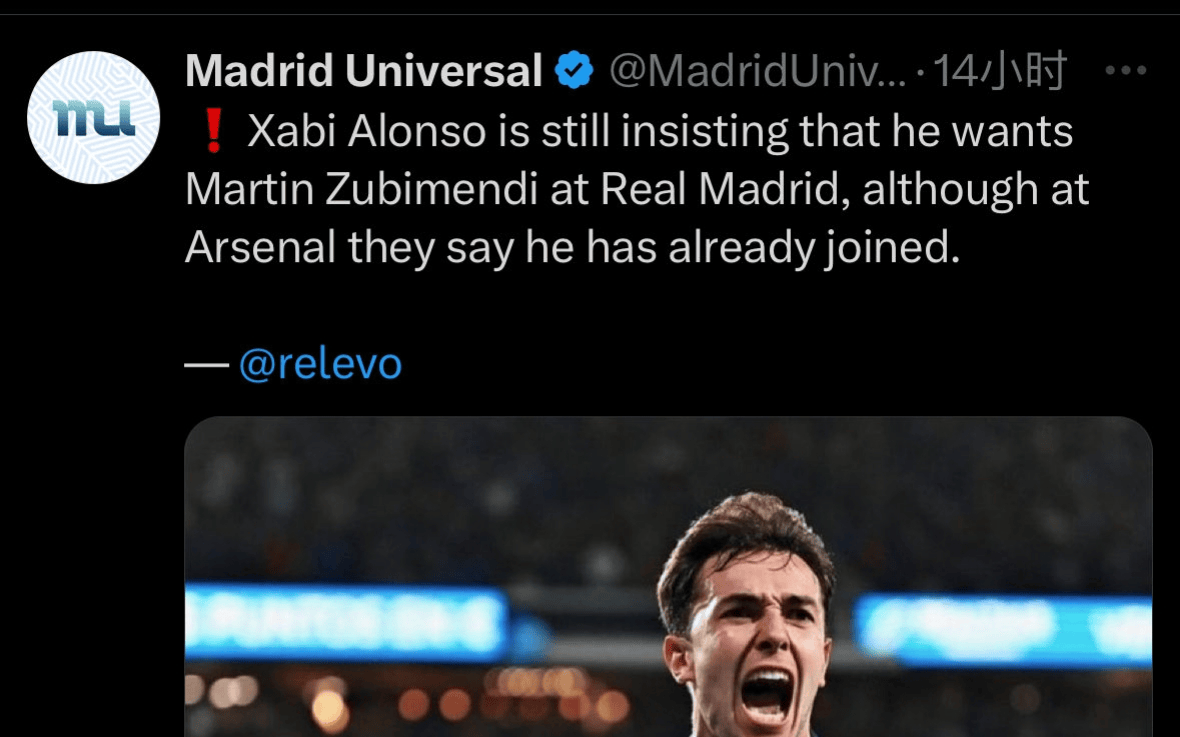
Task: Click the left blue LED board in photo
Action: [x=346, y=622]
